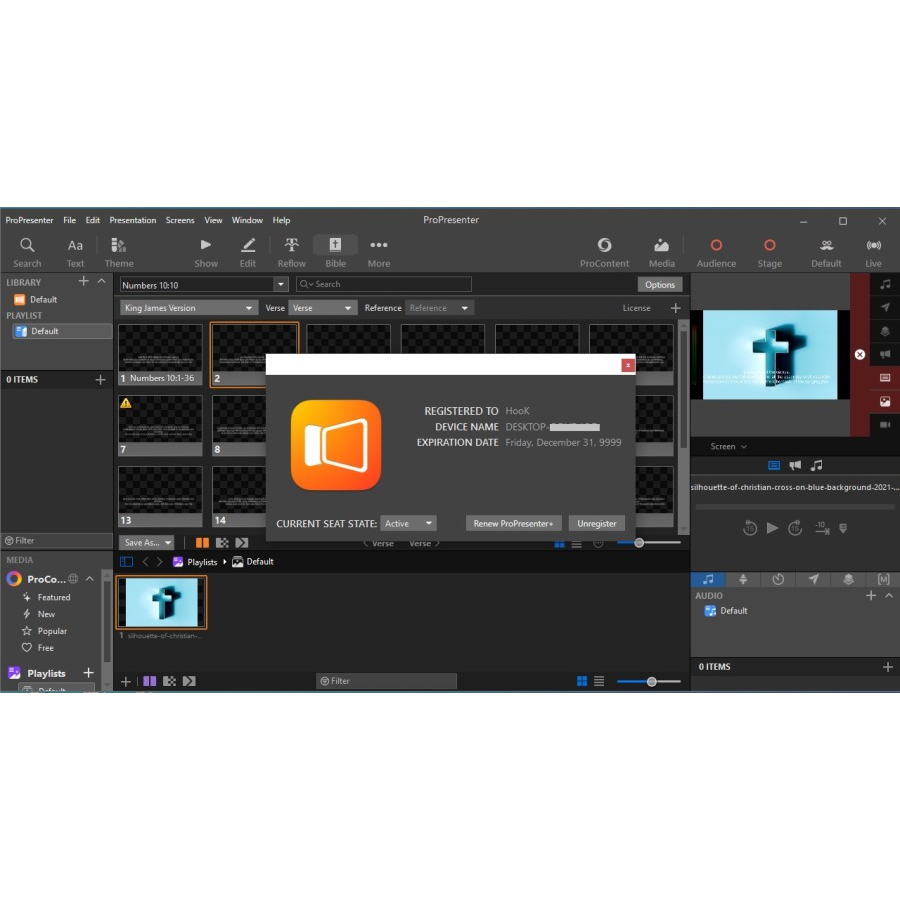Clear the messages layer (paper plane icon)
This screenshot has width=900, height=900.
coord(885,308)
